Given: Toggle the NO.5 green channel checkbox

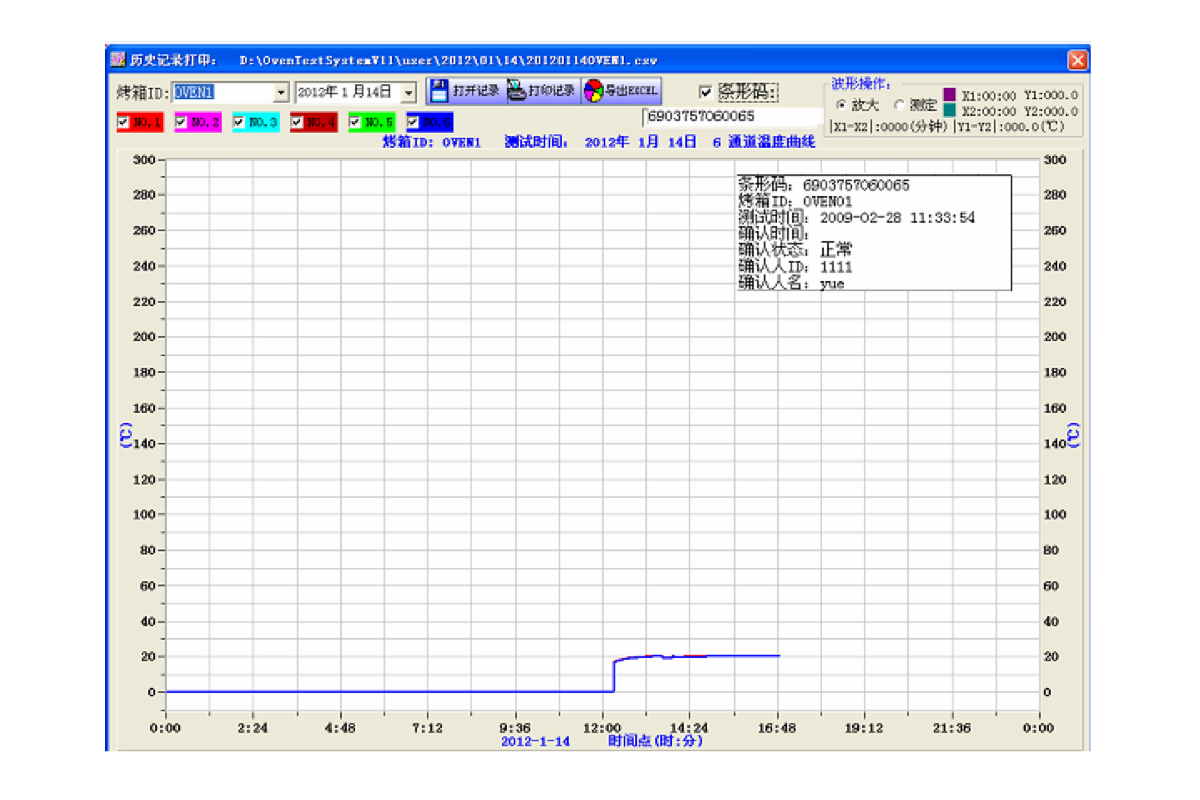Looking at the screenshot, I should (x=356, y=122).
